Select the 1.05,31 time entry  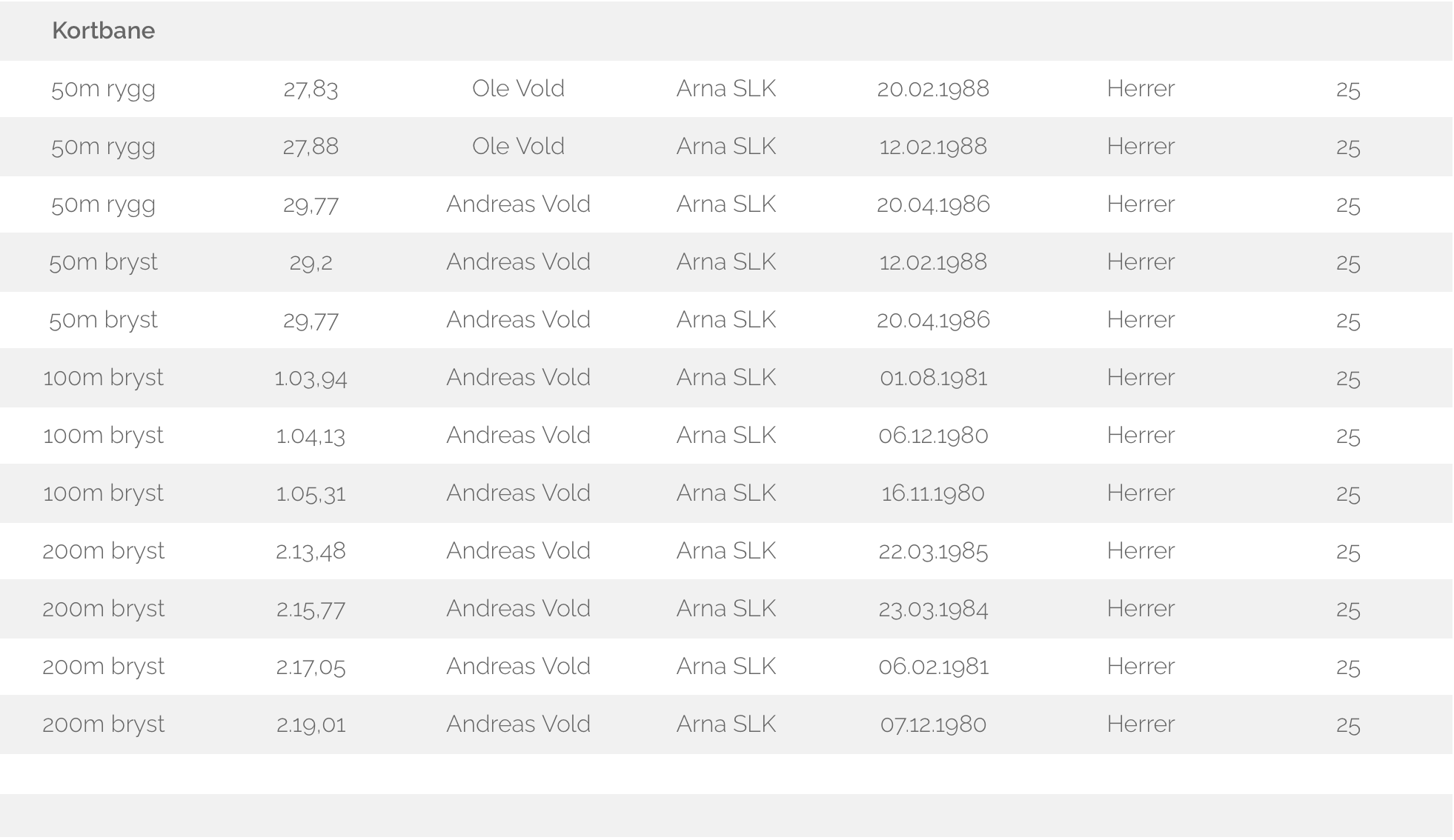(311, 493)
